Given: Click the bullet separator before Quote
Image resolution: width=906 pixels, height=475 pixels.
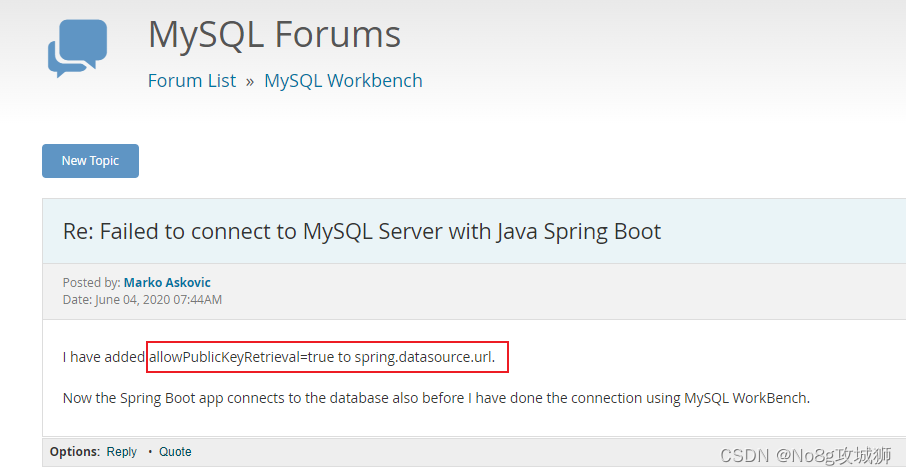Looking at the screenshot, I should point(150,452).
